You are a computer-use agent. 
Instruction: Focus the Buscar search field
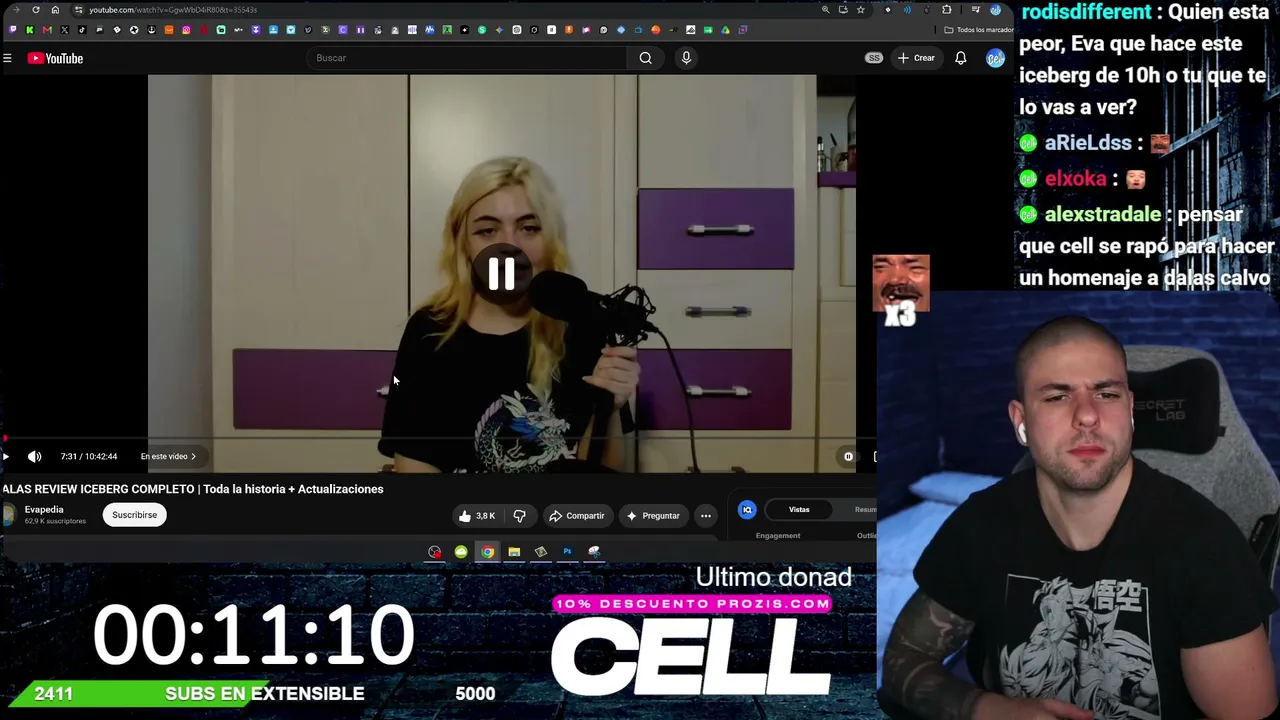click(468, 58)
